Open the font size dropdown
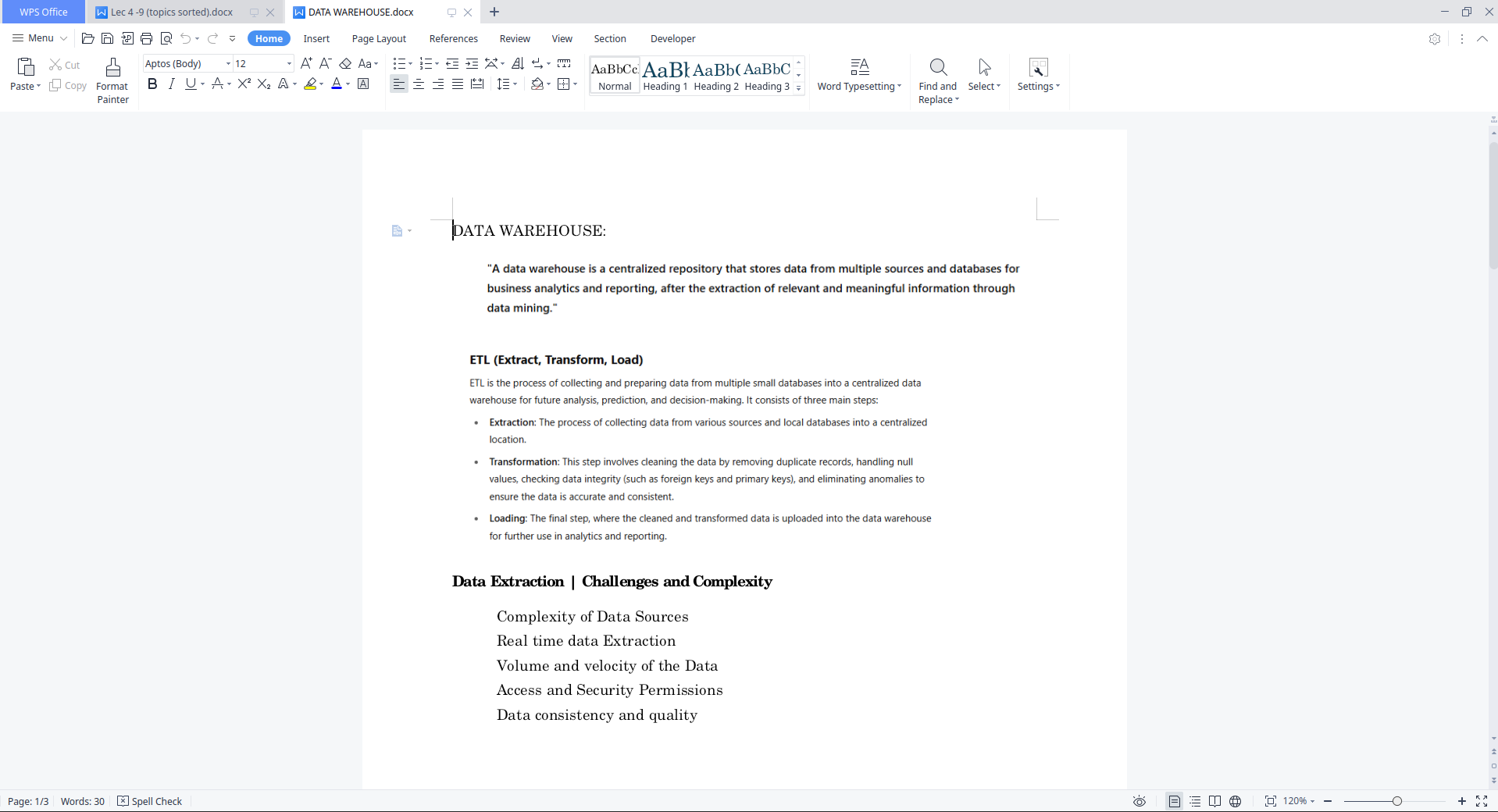The width and height of the screenshot is (1498, 812). (287, 64)
